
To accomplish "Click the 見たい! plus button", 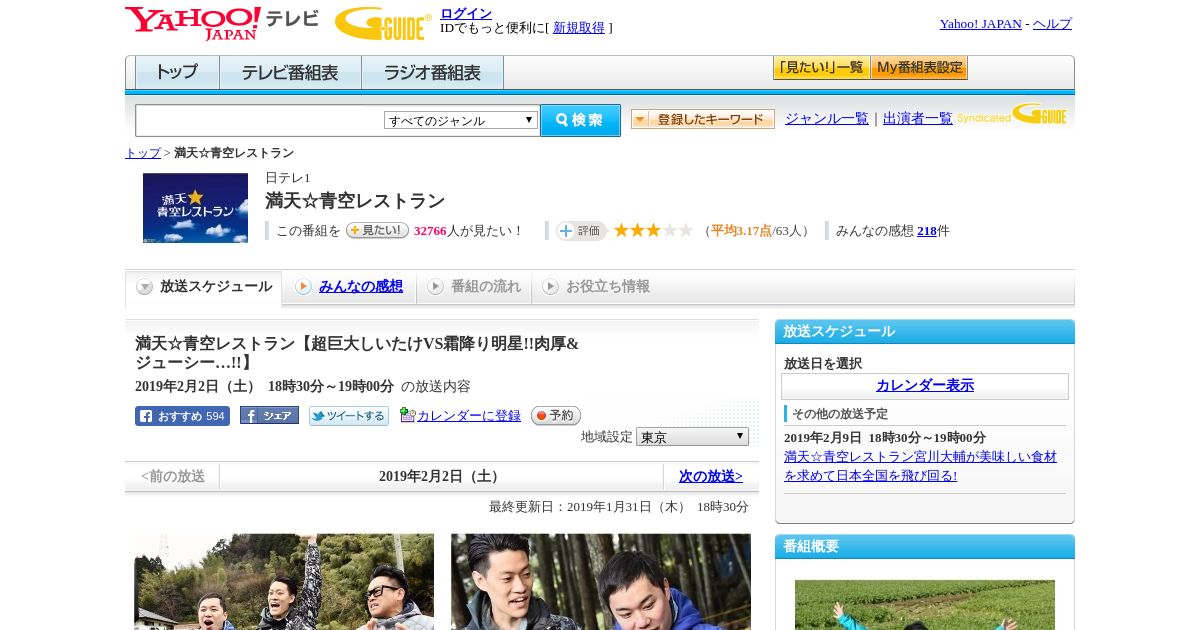I will click(377, 230).
